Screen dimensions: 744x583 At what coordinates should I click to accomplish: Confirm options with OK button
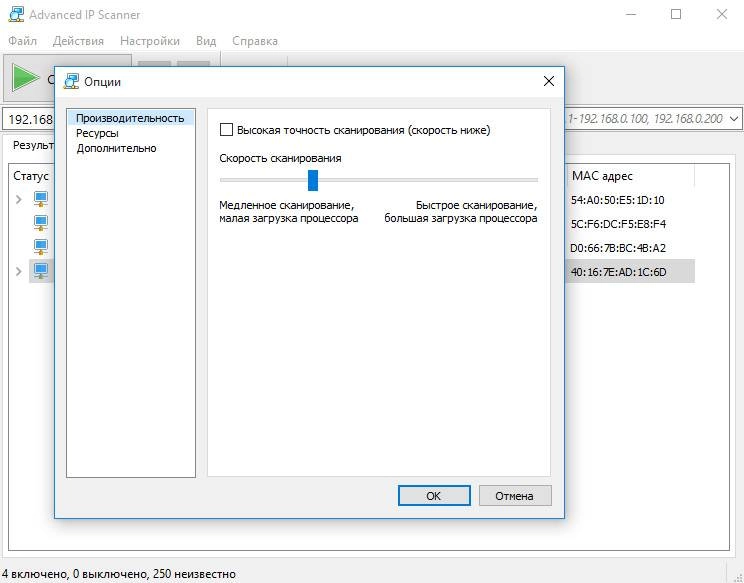(434, 496)
